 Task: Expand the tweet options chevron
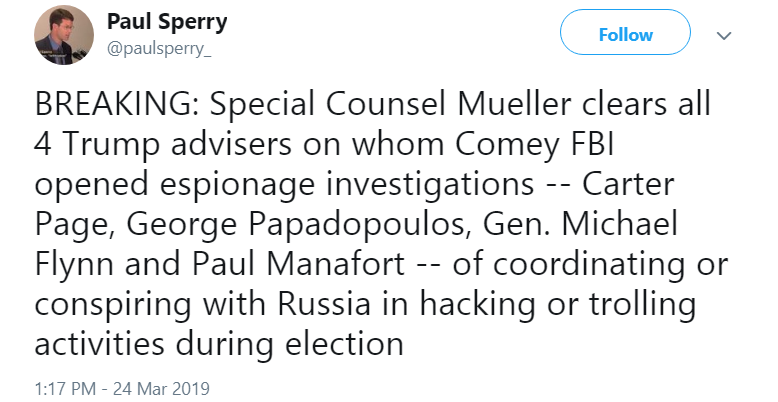(725, 35)
